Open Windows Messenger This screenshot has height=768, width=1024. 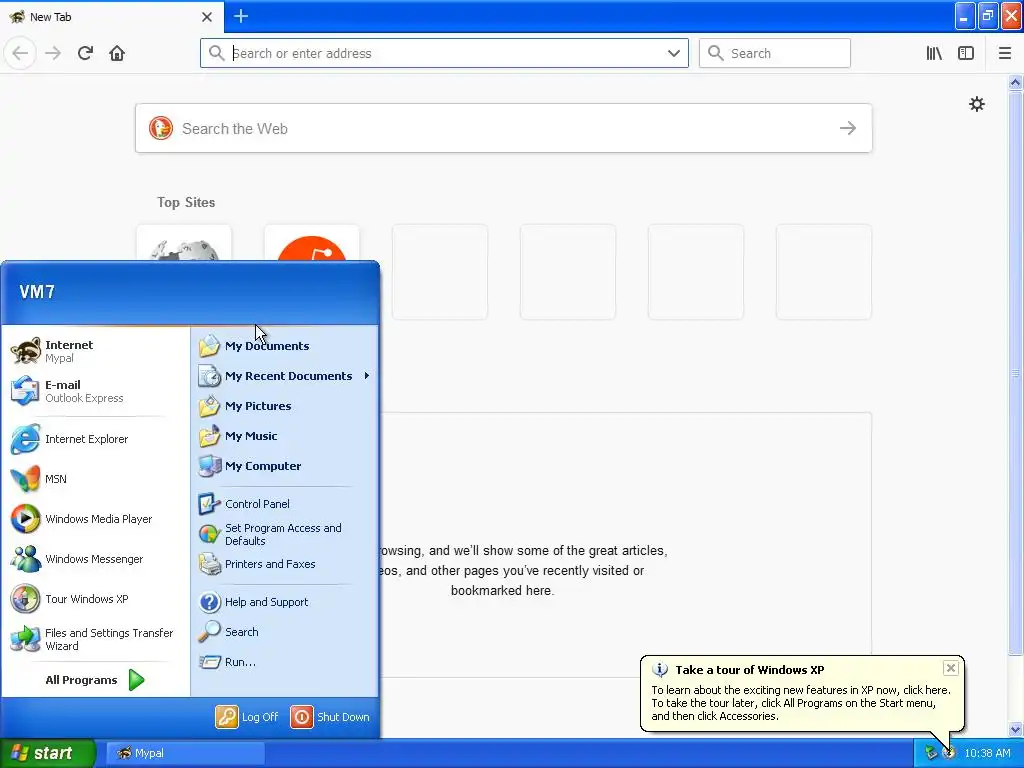click(x=95, y=558)
